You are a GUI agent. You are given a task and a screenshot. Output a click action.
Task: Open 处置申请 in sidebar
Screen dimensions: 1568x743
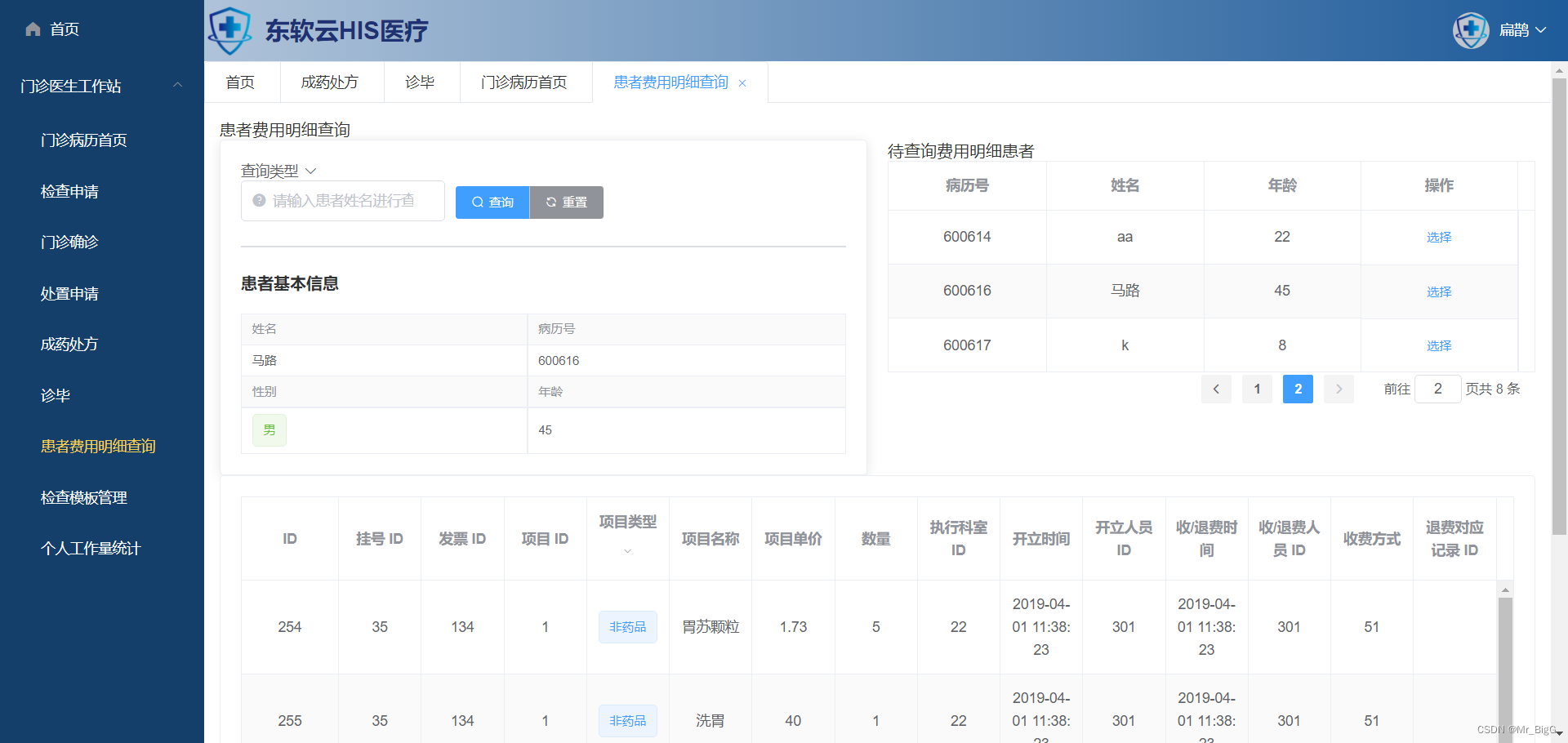69,294
